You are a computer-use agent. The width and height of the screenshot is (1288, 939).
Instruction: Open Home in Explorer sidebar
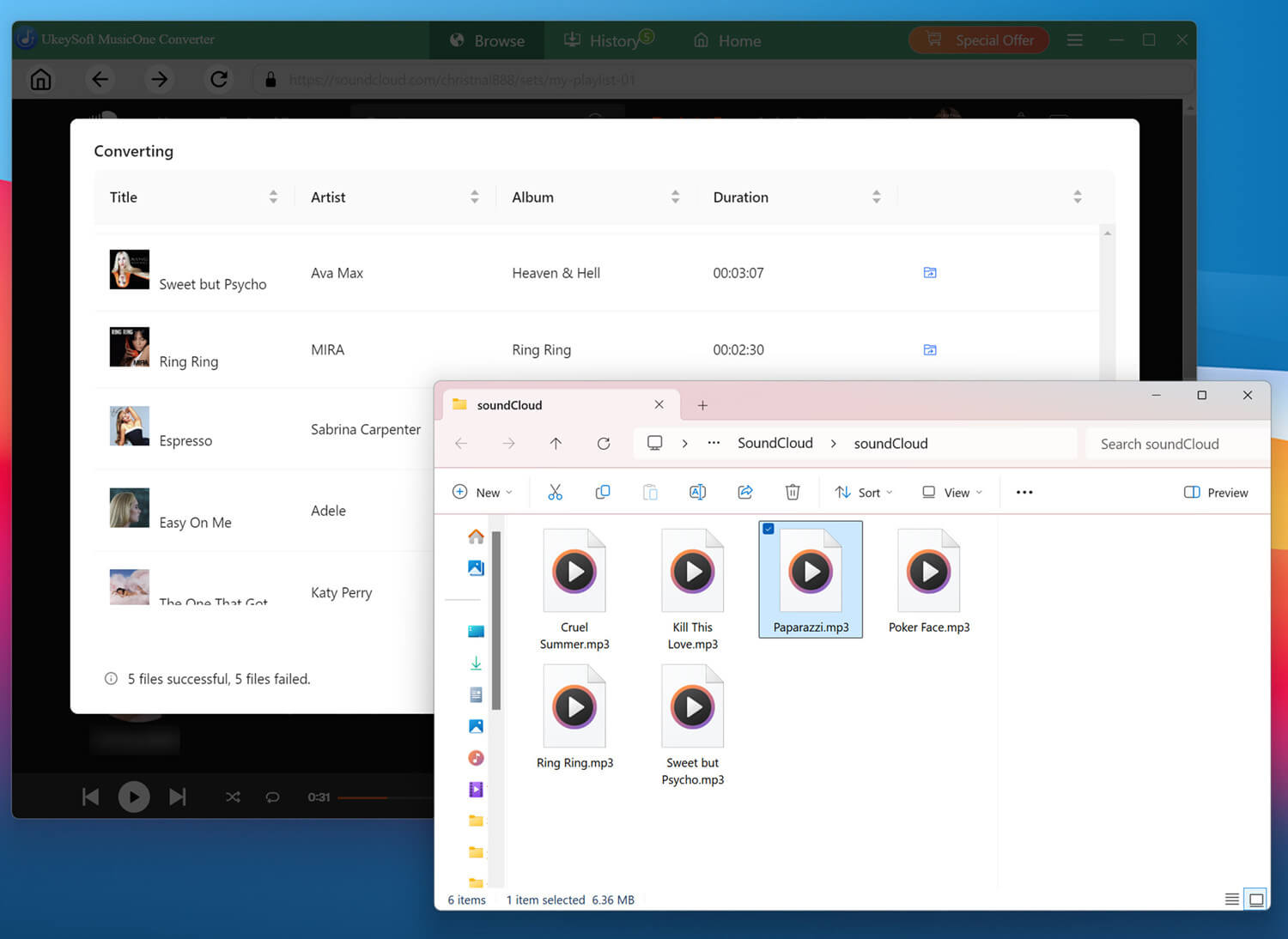pos(476,536)
